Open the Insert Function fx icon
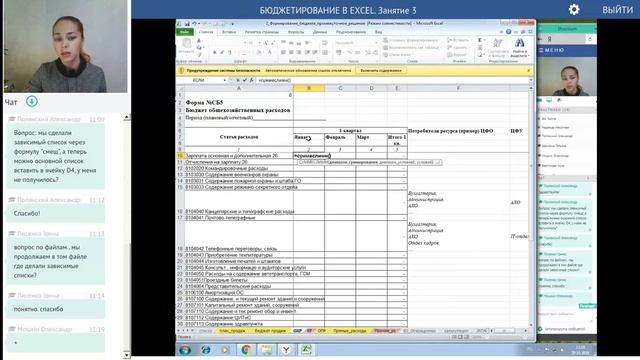Screen dimensions: 640x360 [x=251, y=80]
